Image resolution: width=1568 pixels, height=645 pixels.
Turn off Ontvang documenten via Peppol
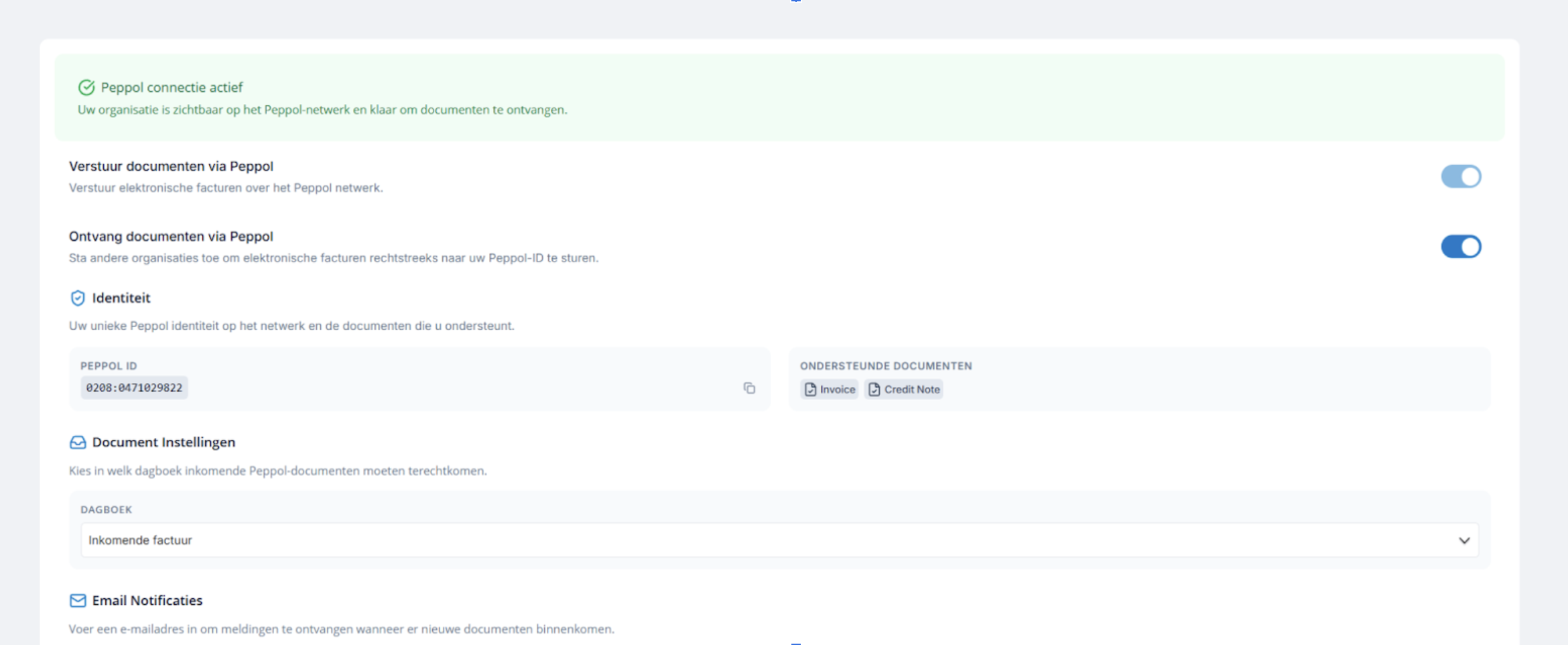pyautogui.click(x=1461, y=247)
